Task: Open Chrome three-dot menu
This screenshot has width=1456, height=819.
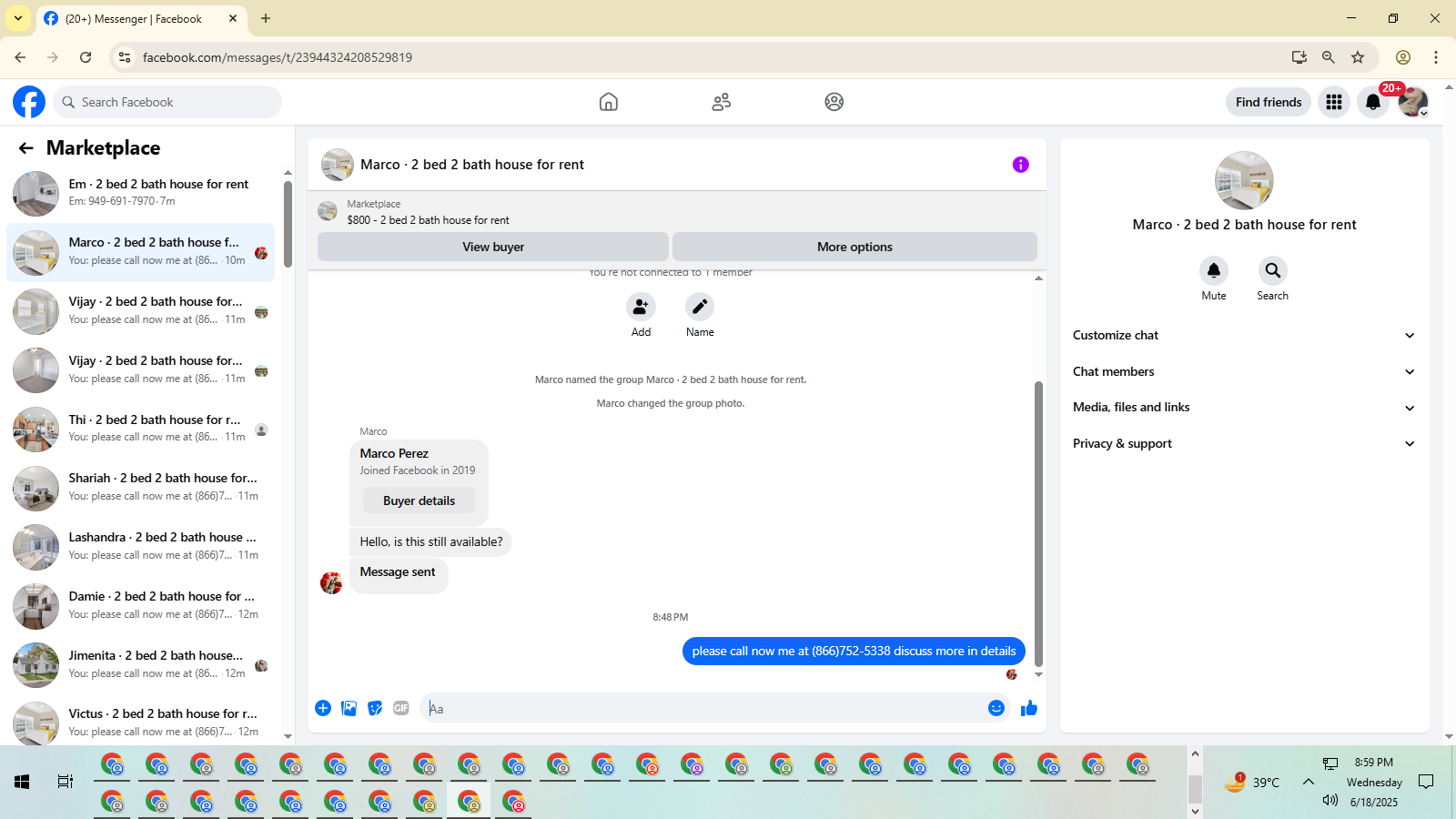Action: pyautogui.click(x=1436, y=57)
